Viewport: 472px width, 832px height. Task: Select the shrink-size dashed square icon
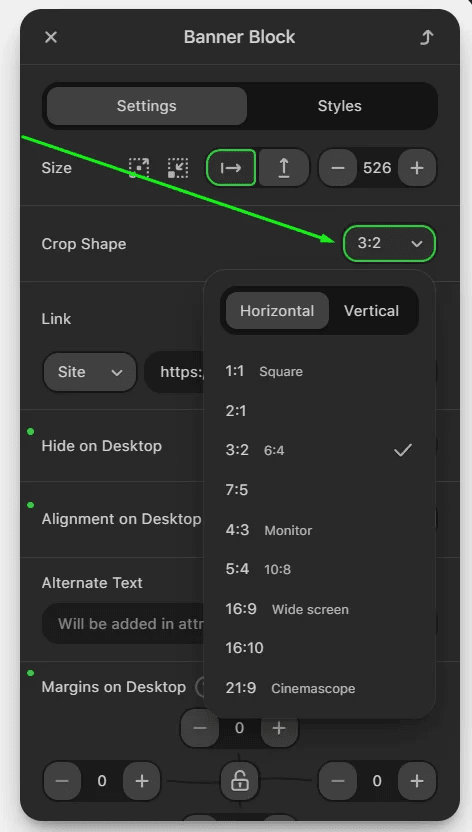[x=178, y=168]
